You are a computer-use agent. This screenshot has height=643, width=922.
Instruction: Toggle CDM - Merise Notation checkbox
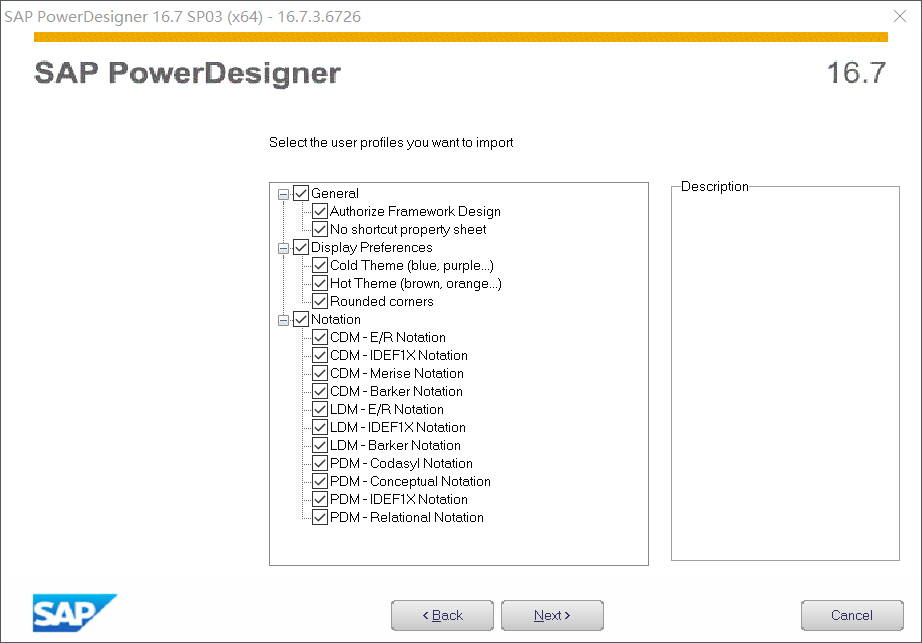pos(320,373)
